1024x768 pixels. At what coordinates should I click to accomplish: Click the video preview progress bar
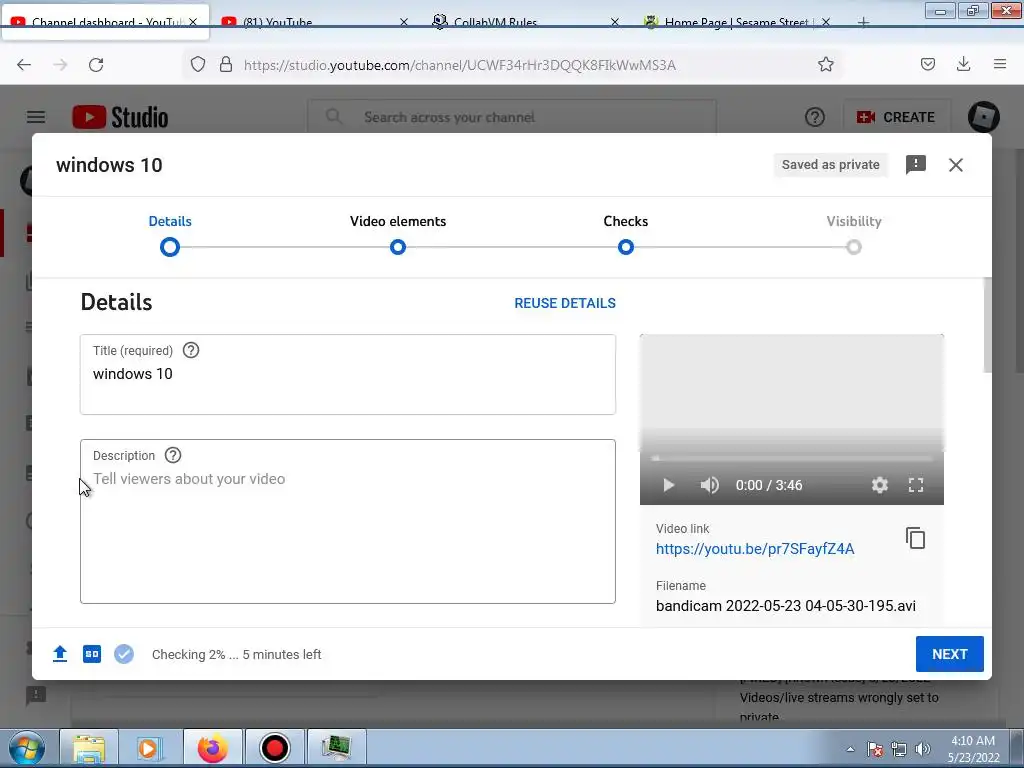[792, 458]
